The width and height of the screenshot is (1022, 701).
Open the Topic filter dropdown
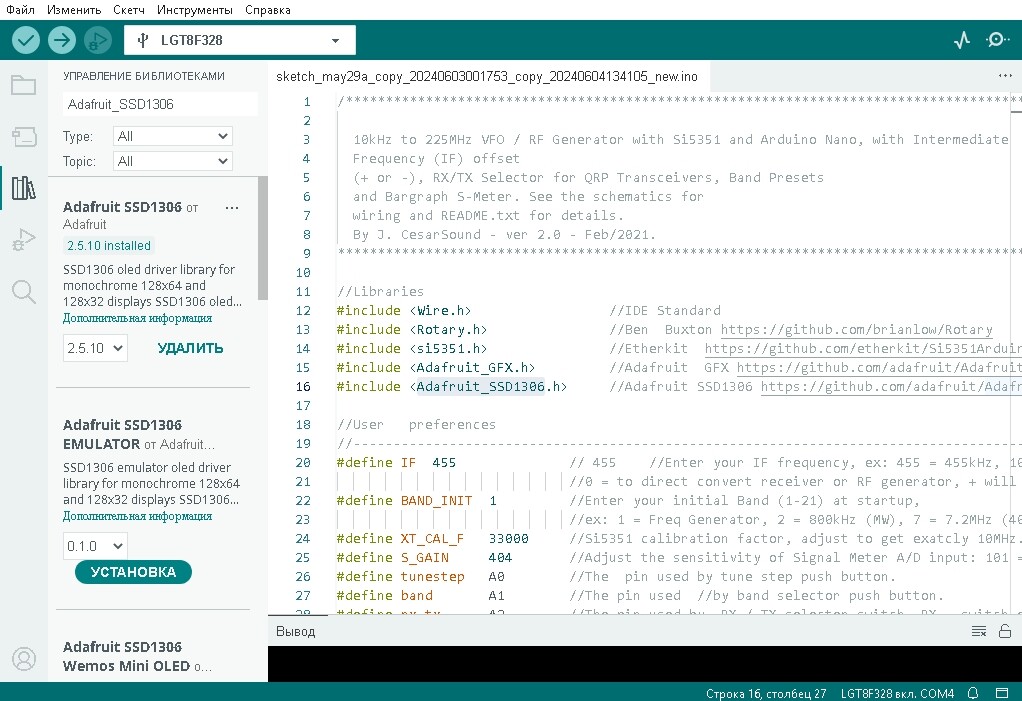[173, 161]
